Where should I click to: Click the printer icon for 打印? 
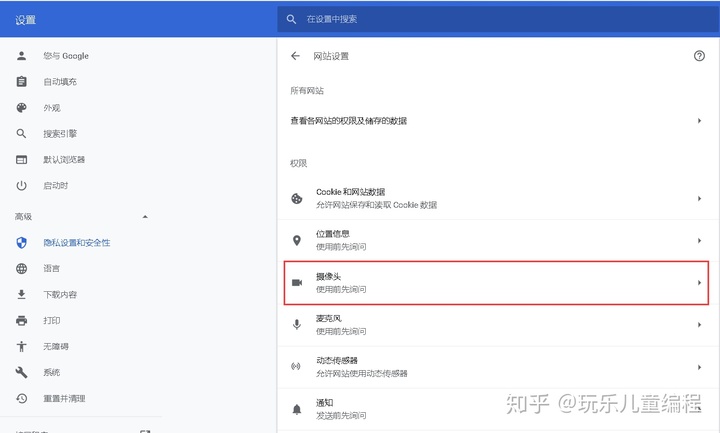[22, 321]
